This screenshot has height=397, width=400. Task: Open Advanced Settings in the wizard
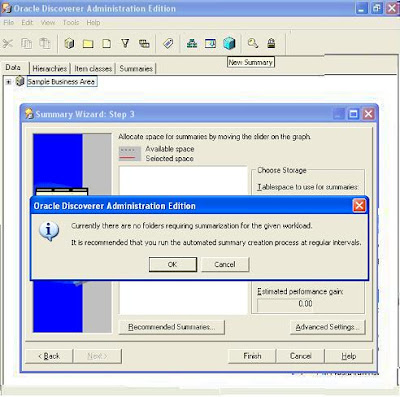coord(327,327)
